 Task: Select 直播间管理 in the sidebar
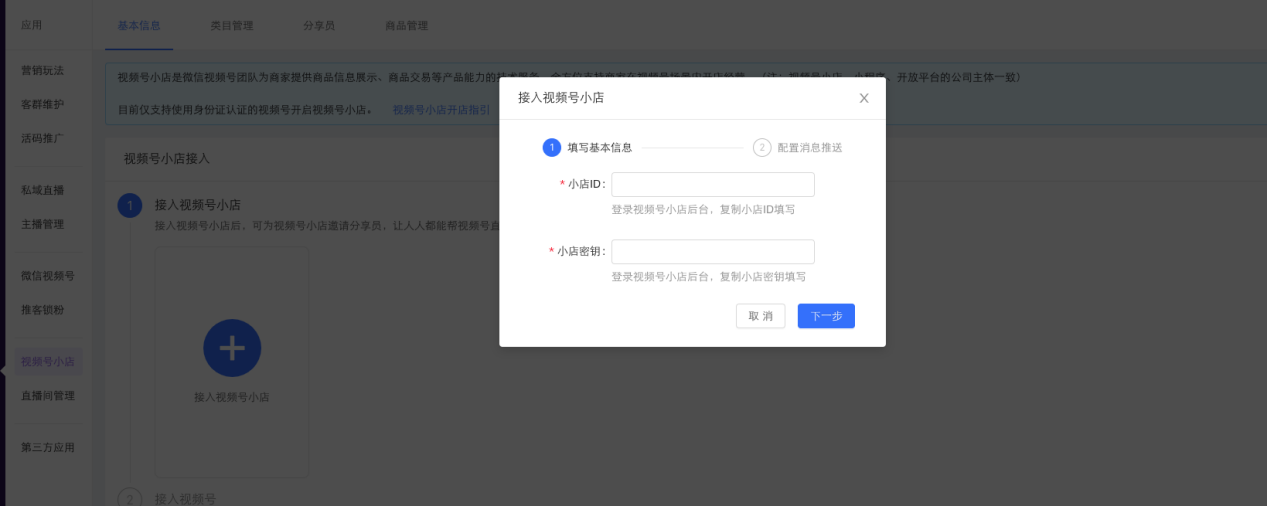click(48, 396)
